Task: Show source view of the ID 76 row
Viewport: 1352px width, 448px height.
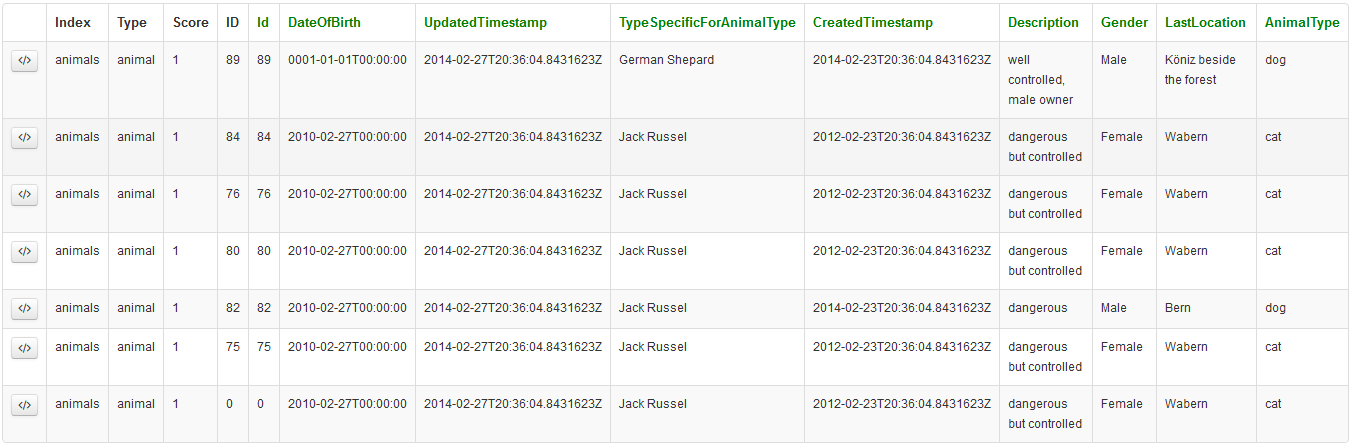Action: coord(25,195)
